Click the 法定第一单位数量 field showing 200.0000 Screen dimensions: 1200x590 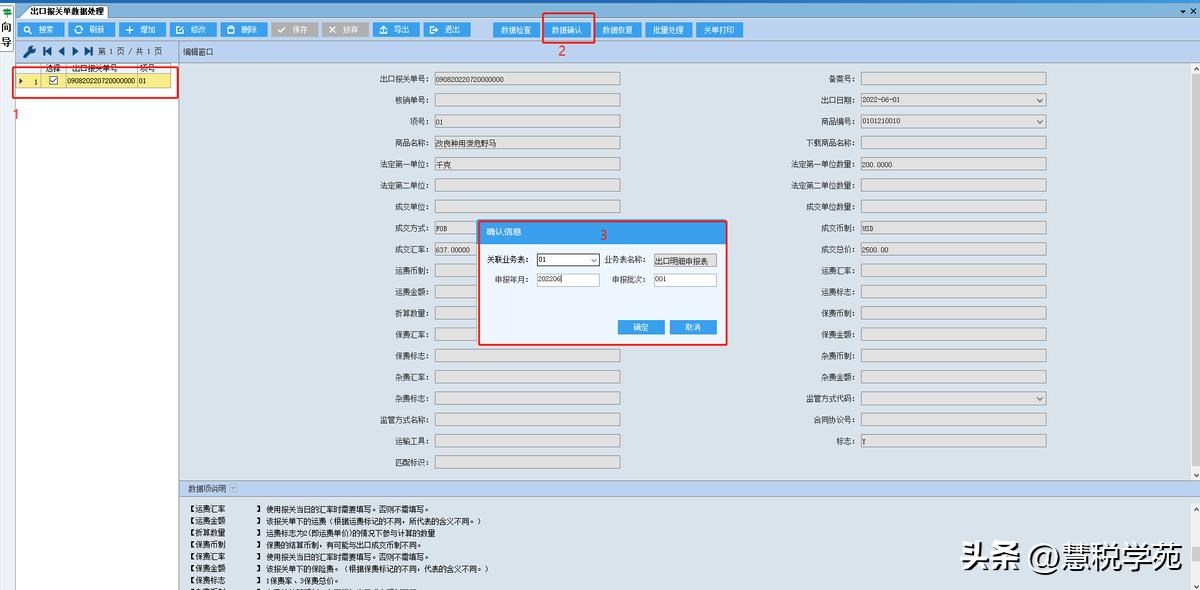953,164
